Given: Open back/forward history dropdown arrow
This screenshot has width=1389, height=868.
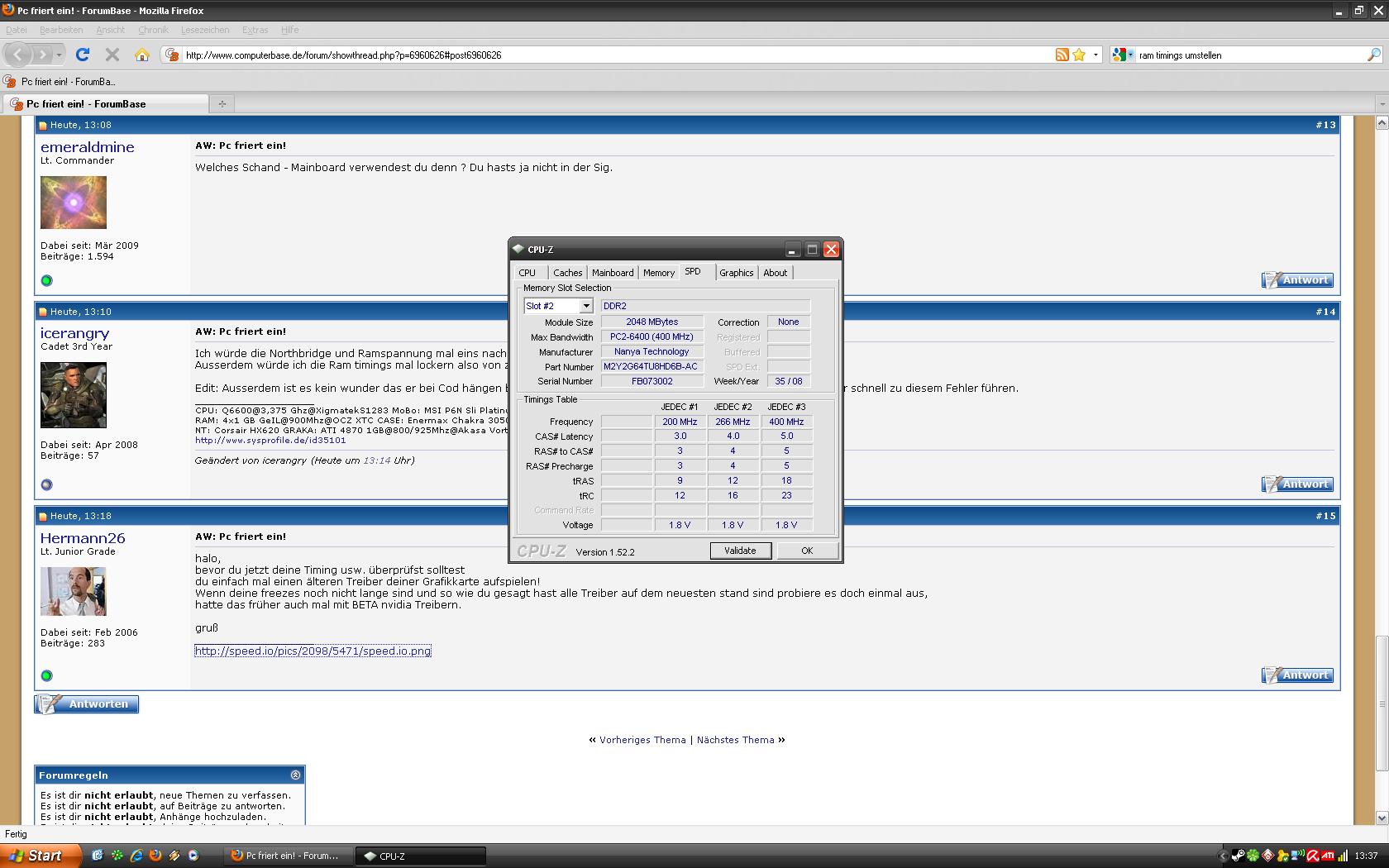Looking at the screenshot, I should pos(59,55).
